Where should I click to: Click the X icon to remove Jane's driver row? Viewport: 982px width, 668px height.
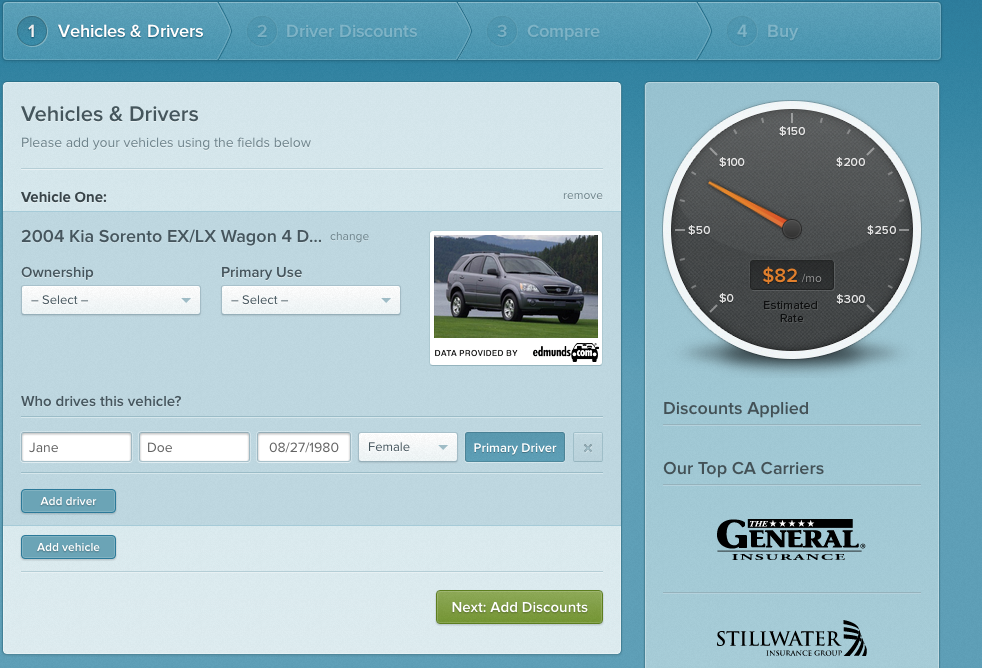click(587, 447)
